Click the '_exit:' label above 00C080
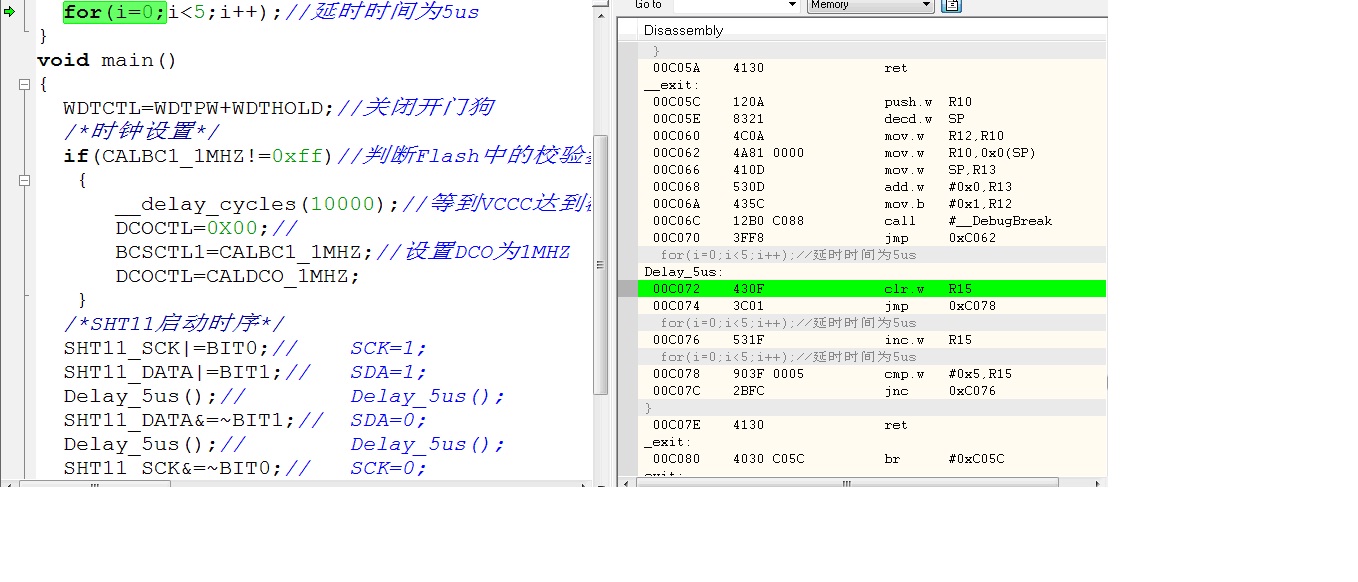Screen dimensions: 1358x582 click(667, 442)
